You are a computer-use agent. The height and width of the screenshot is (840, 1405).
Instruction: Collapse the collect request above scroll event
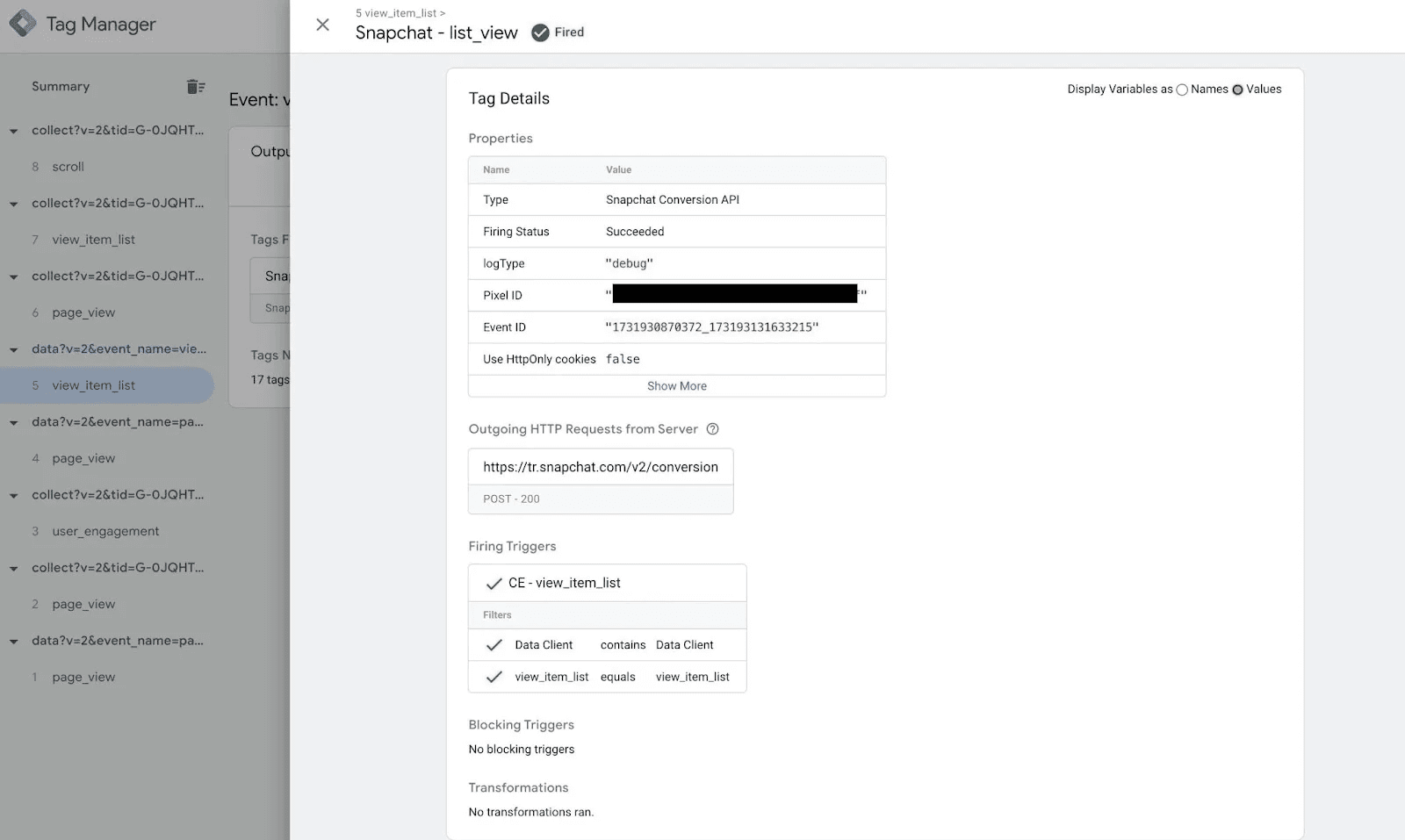click(x=14, y=131)
